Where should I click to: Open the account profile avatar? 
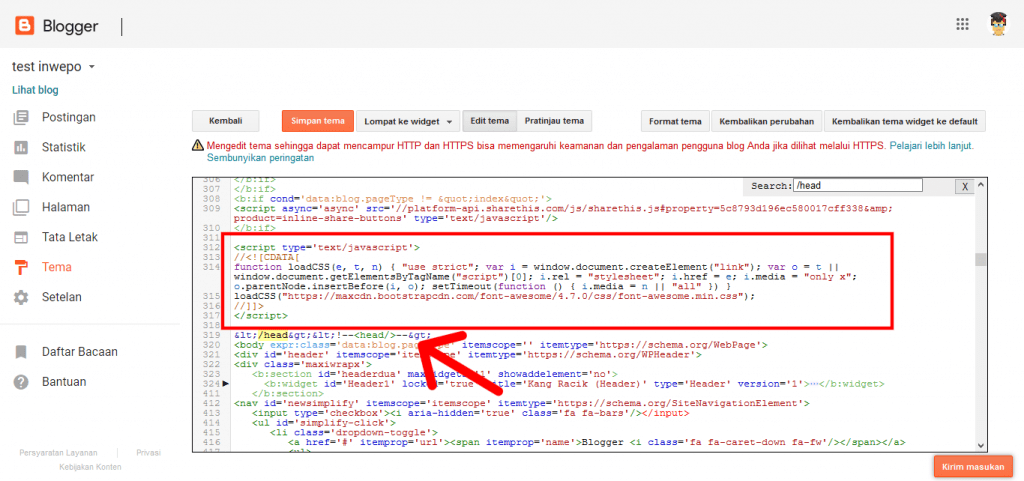tap(997, 24)
